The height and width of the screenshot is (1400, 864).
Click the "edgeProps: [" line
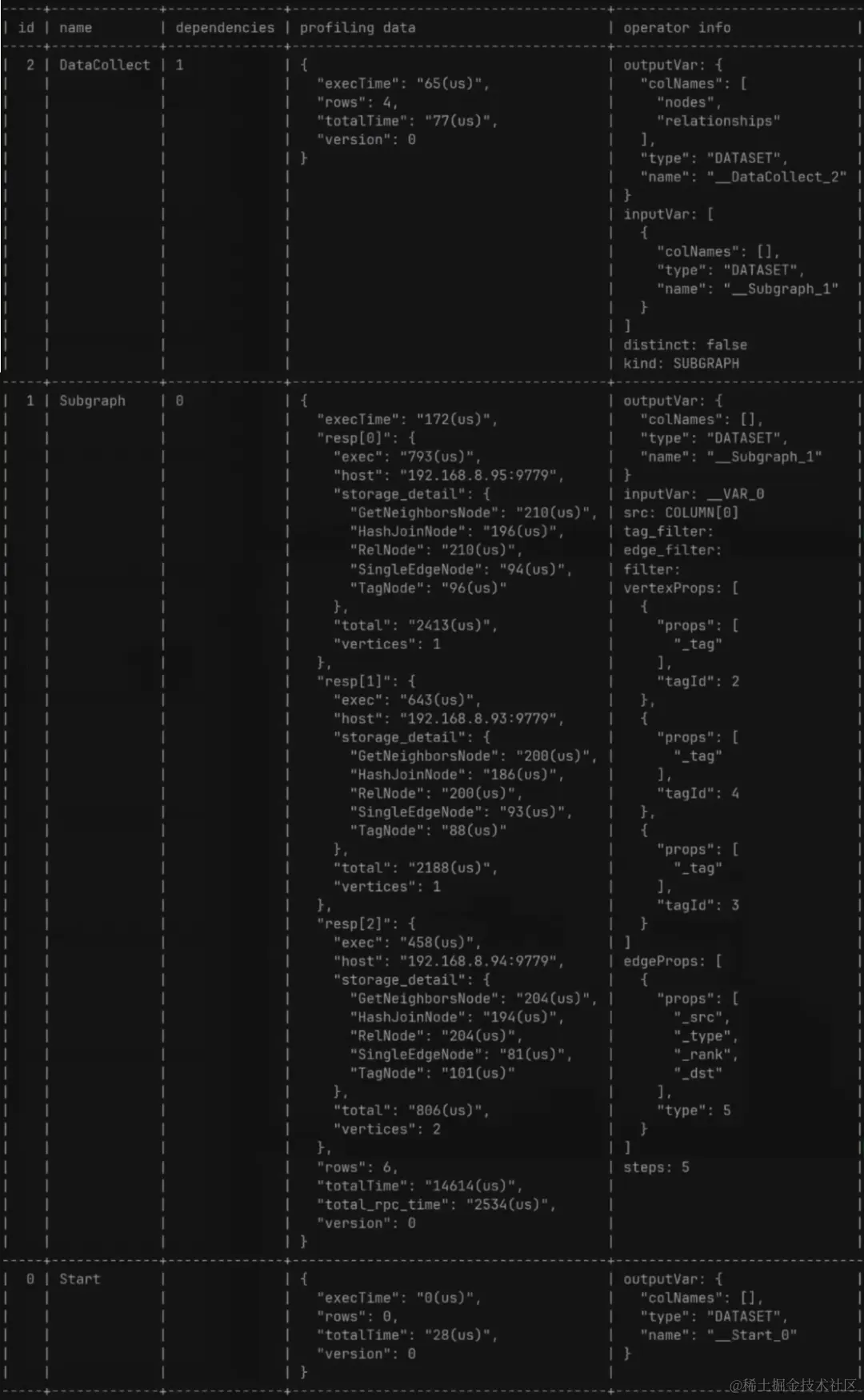tap(673, 961)
